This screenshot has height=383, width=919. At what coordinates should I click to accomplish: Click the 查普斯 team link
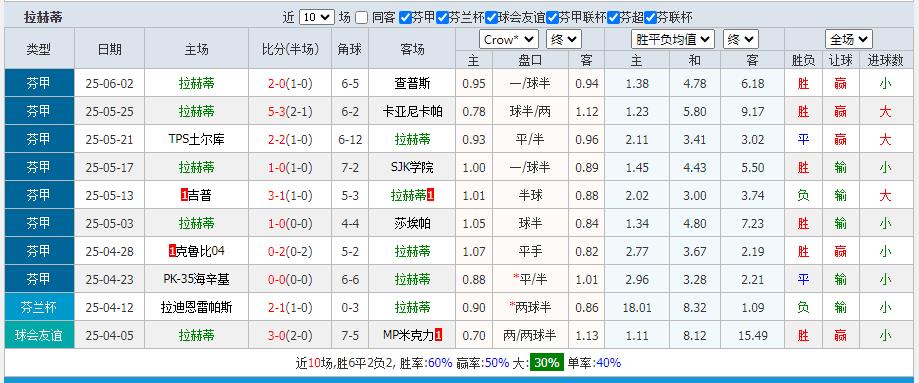pyautogui.click(x=413, y=84)
